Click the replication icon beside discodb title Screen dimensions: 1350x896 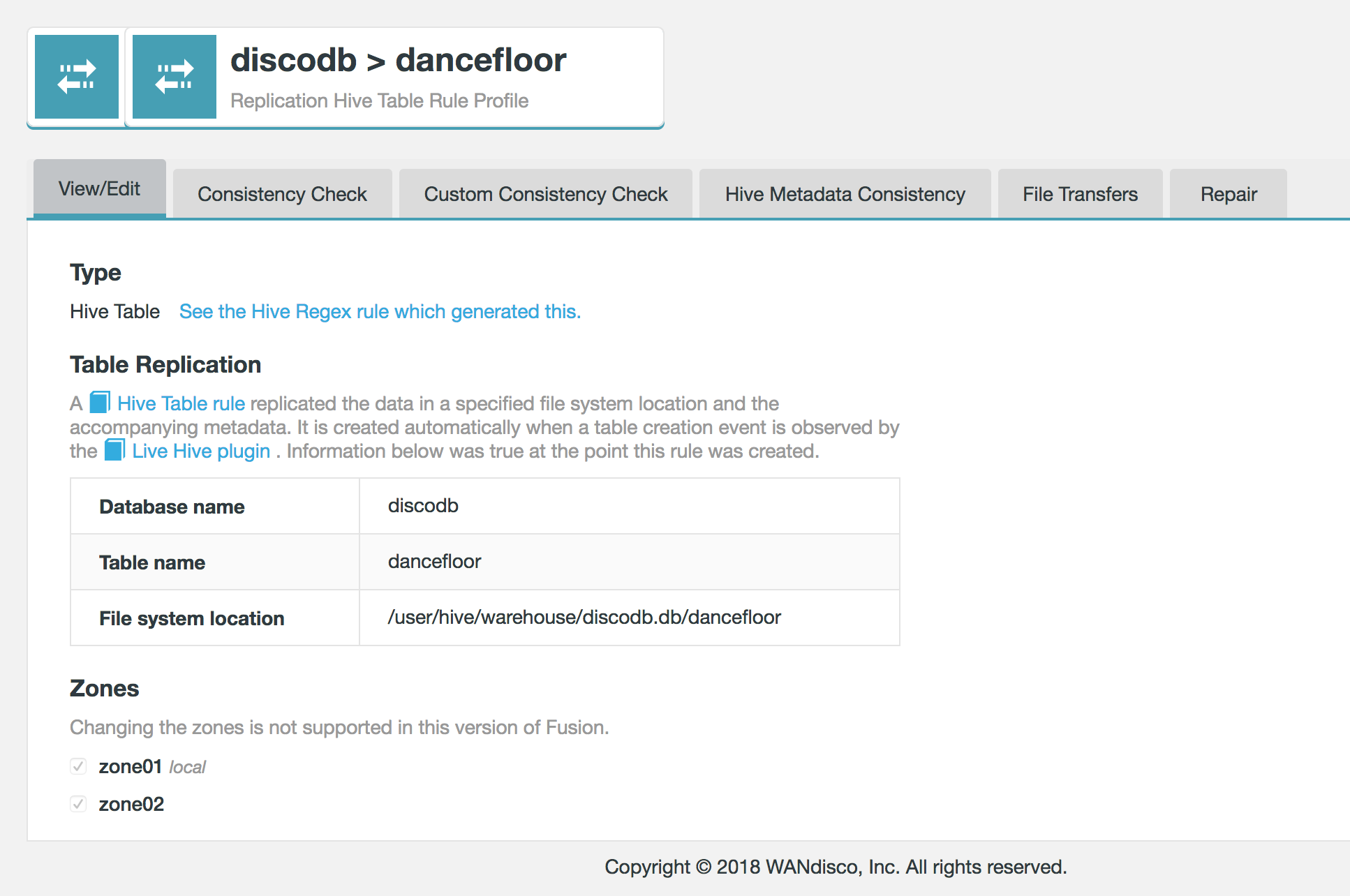pyautogui.click(x=175, y=77)
